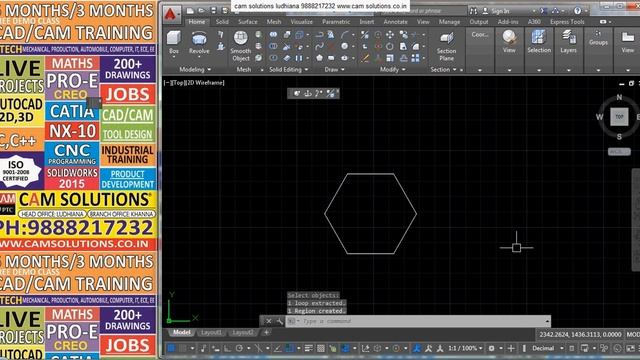
Task: Click the Array icon in Modify
Action: coord(416,58)
